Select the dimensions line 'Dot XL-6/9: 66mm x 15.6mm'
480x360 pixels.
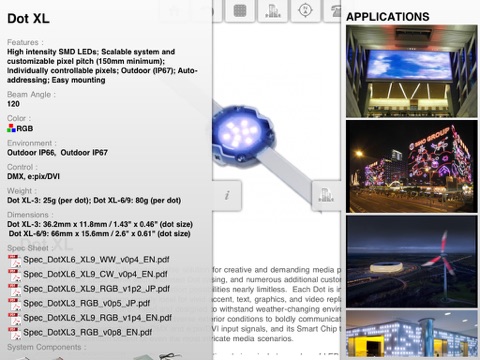pyautogui.click(x=100, y=234)
